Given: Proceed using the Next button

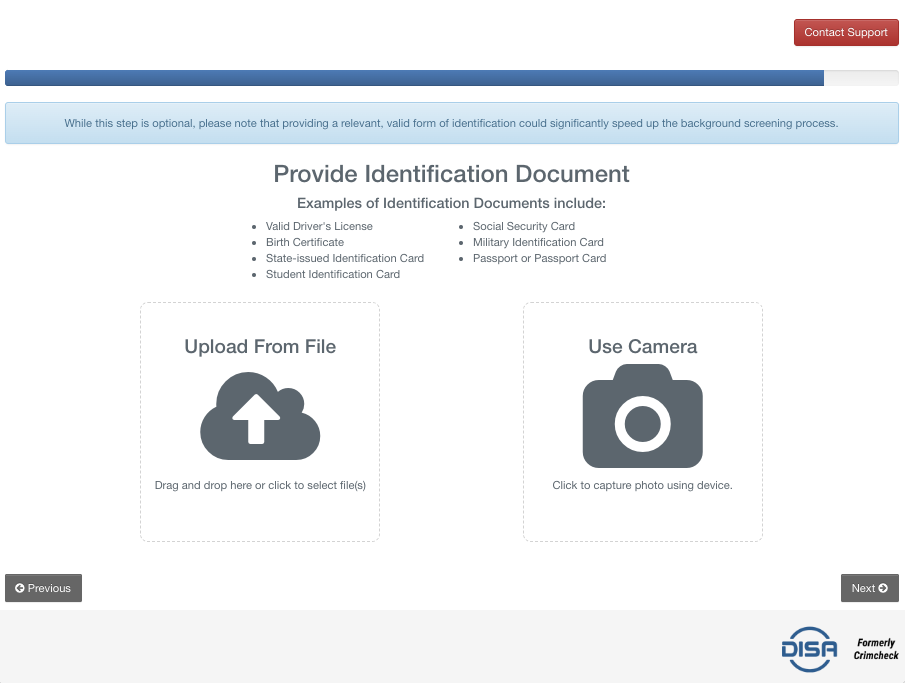Looking at the screenshot, I should tap(869, 588).
